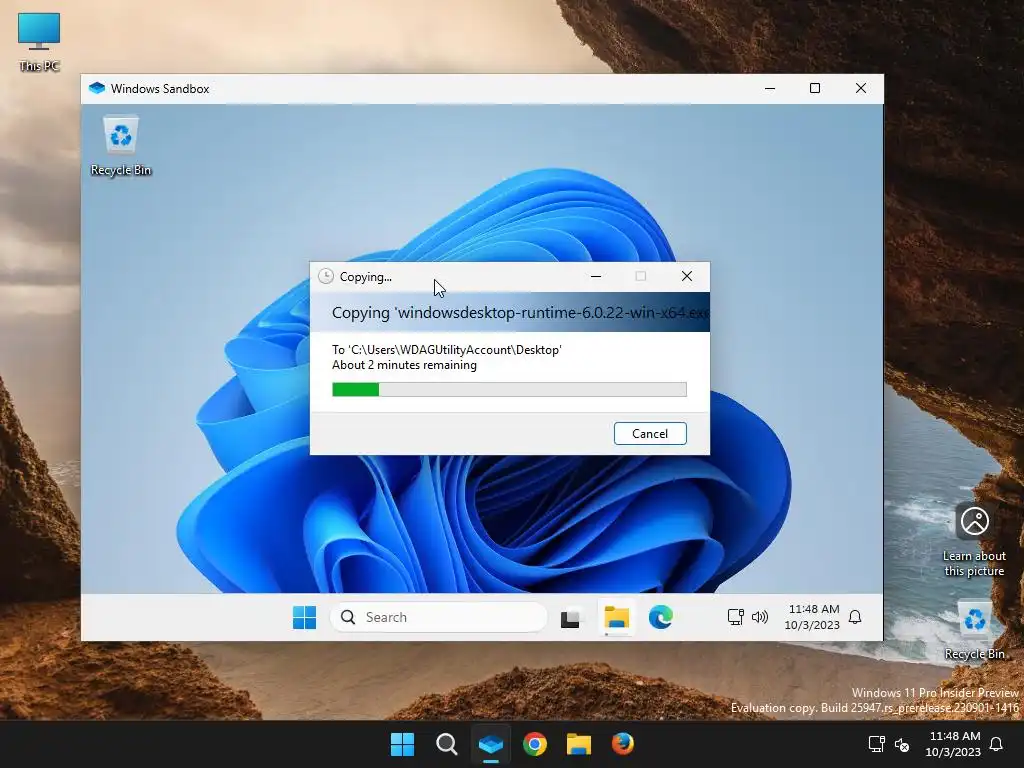Click the host network tray icon
This screenshot has width=1024, height=768.
876,744
